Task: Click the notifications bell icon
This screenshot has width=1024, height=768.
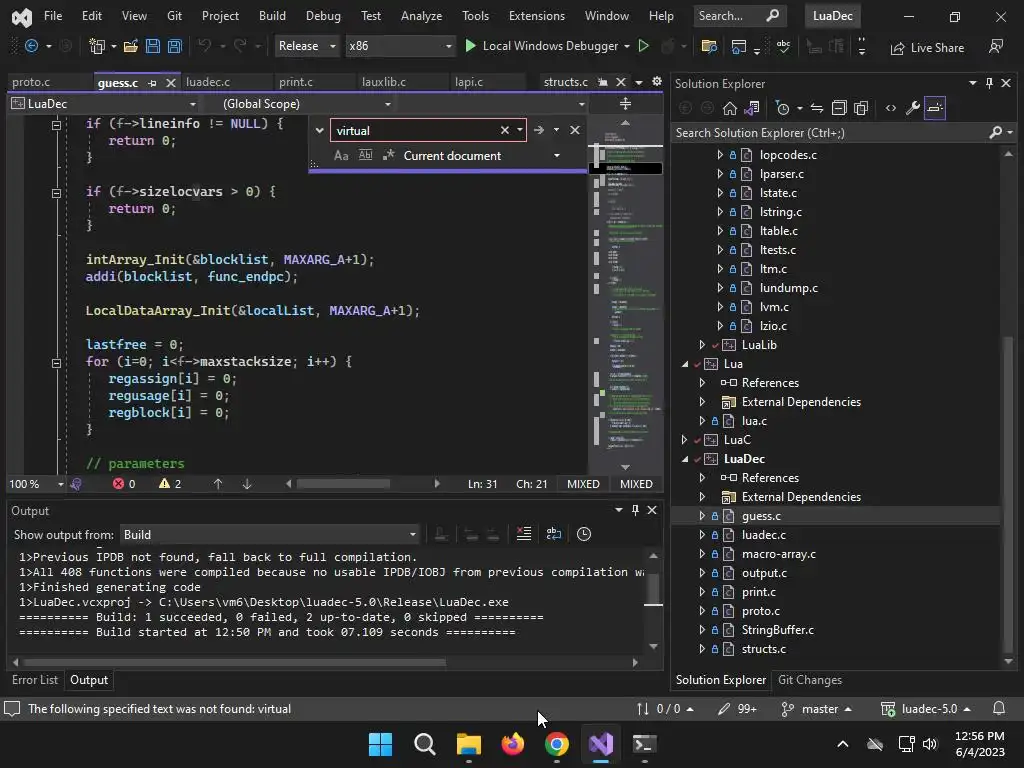Action: coord(999,709)
